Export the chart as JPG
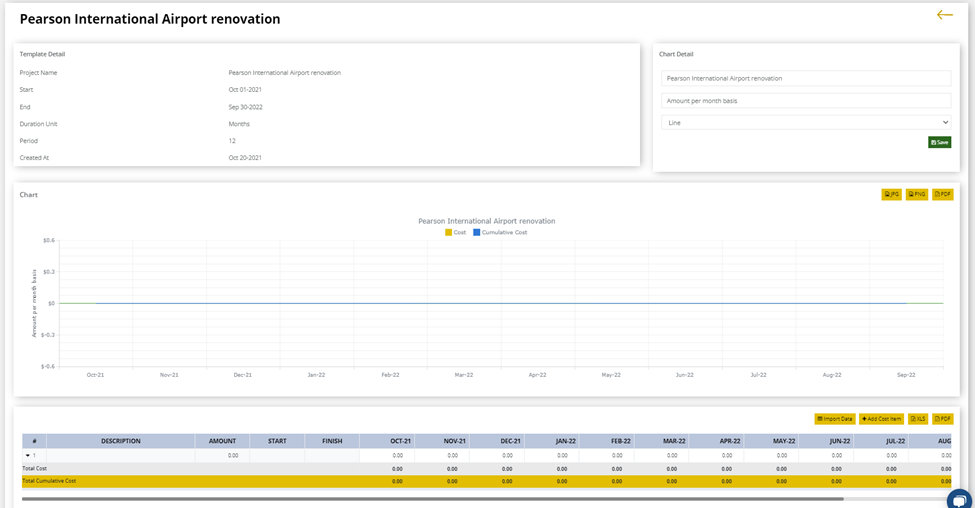Screen dimensions: 975x508 pyautogui.click(x=892, y=195)
